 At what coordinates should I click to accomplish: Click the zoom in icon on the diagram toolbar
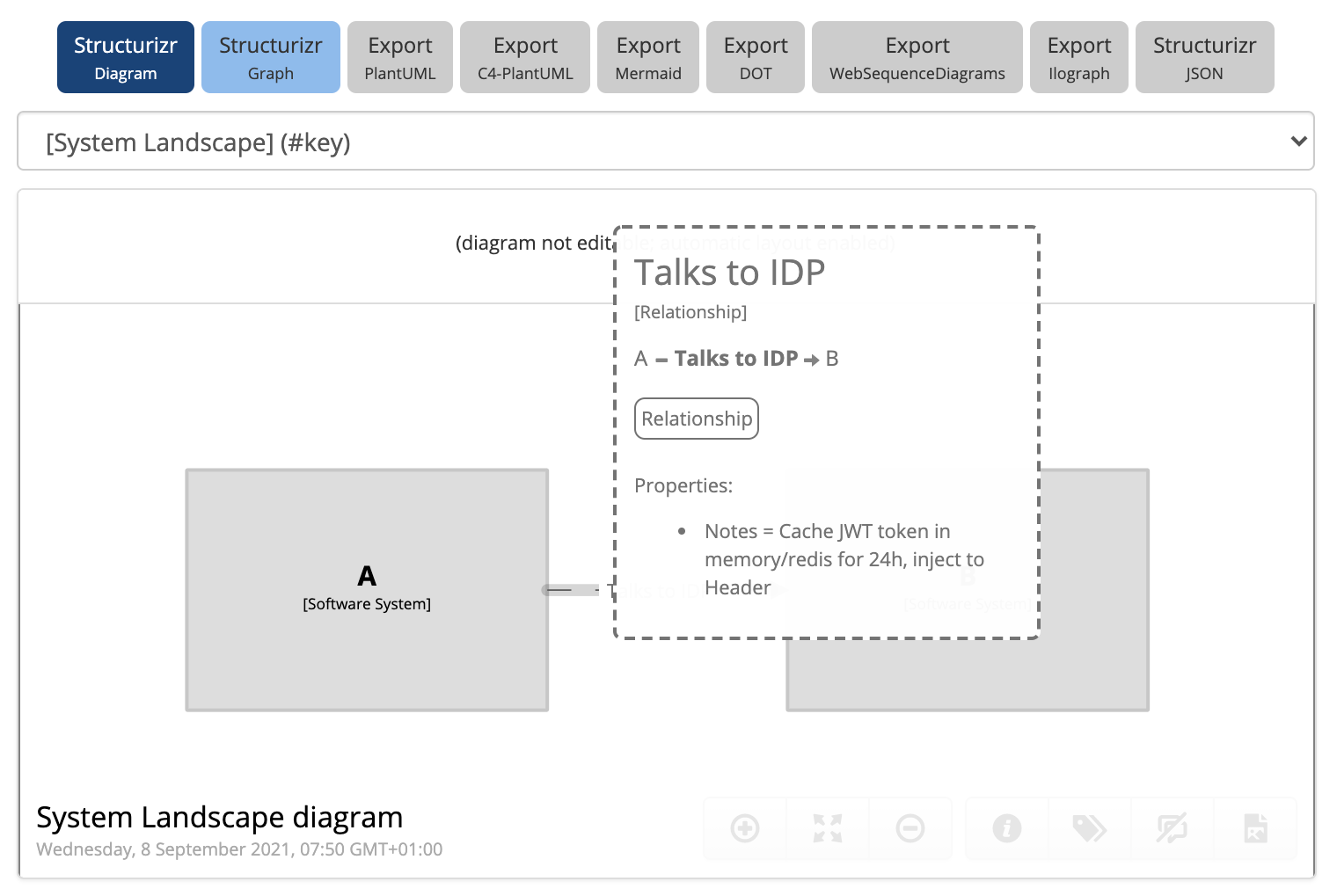coord(745,828)
